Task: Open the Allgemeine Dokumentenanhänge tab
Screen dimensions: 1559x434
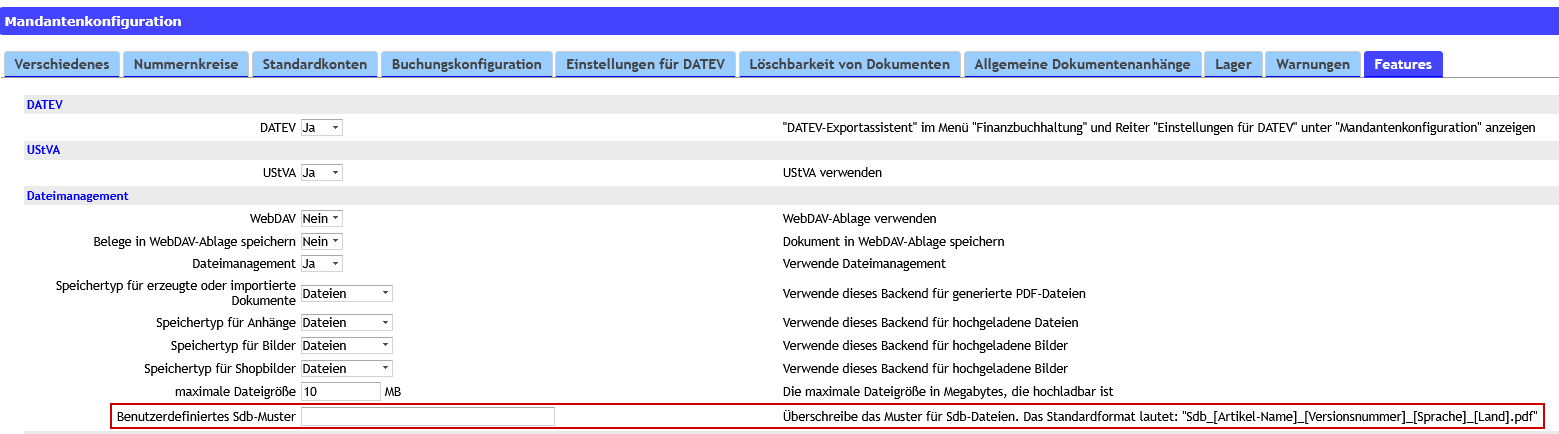Action: click(1083, 64)
